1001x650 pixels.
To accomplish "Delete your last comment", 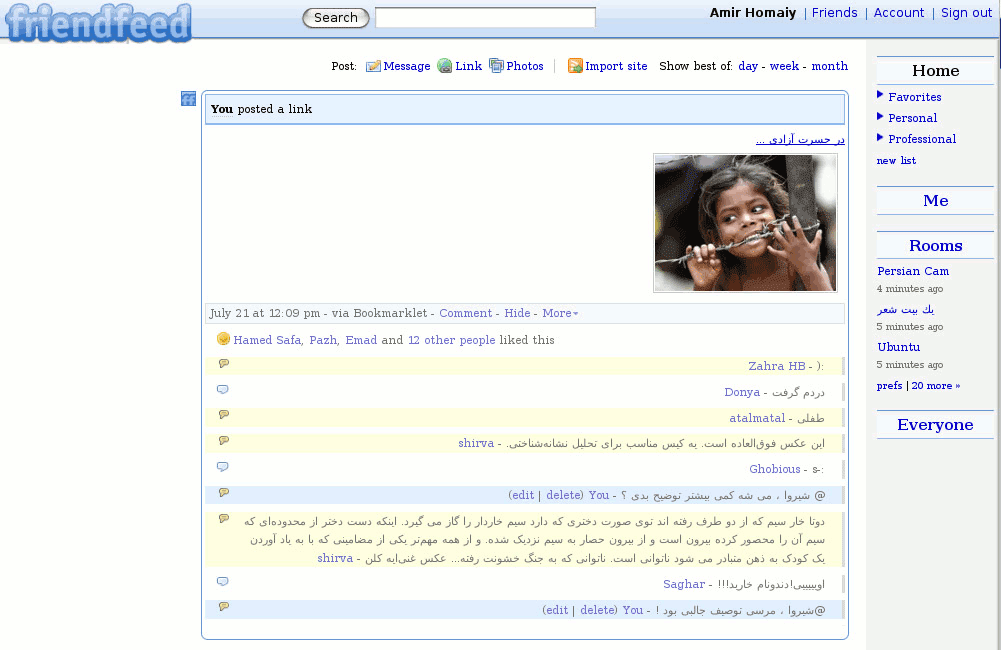I will tap(597, 610).
